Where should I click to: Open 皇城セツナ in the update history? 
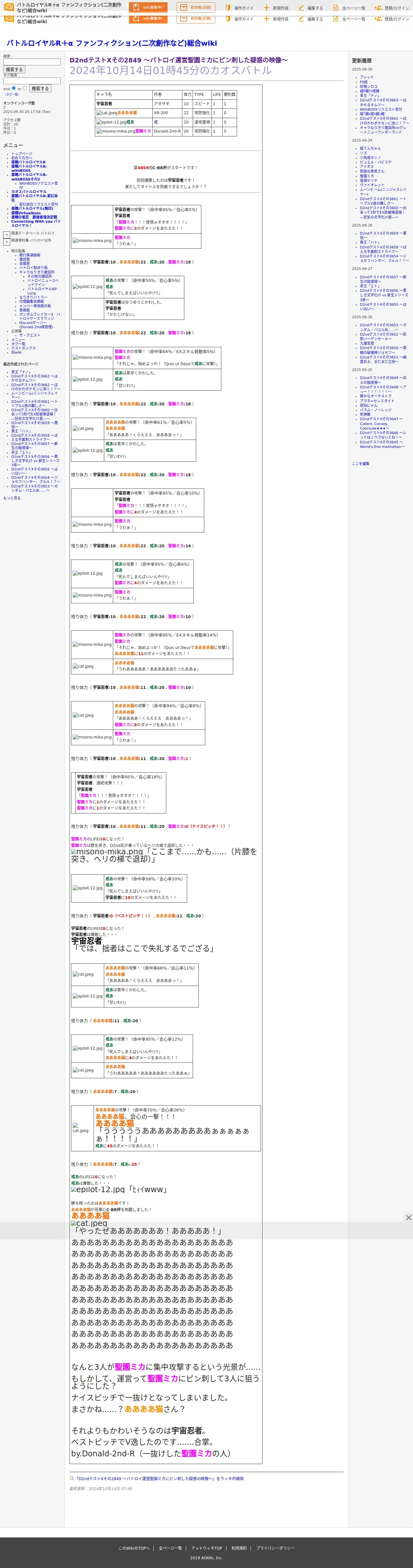pos(369,180)
